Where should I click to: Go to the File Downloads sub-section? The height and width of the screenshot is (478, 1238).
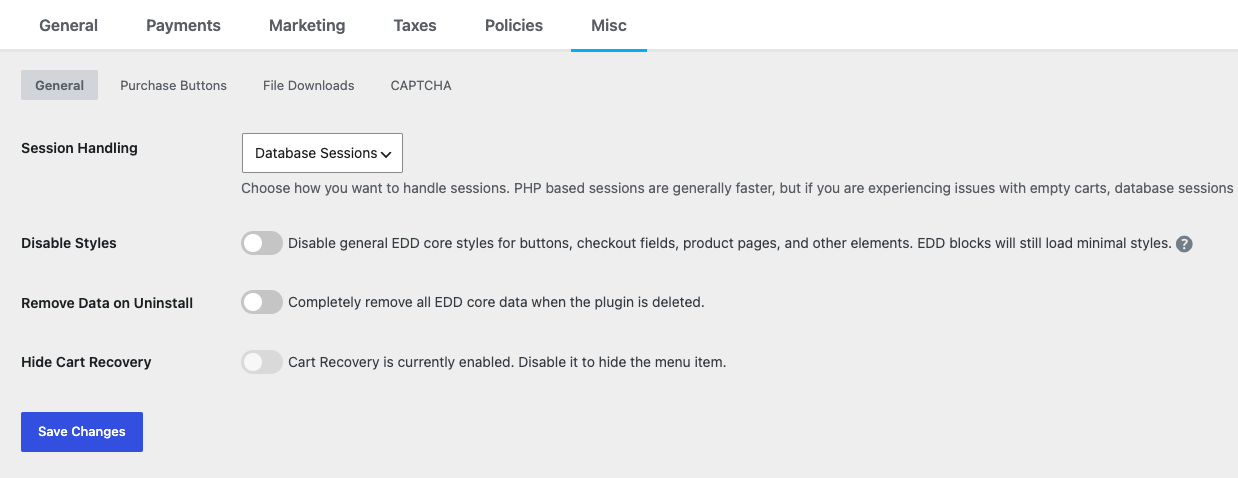click(x=309, y=85)
